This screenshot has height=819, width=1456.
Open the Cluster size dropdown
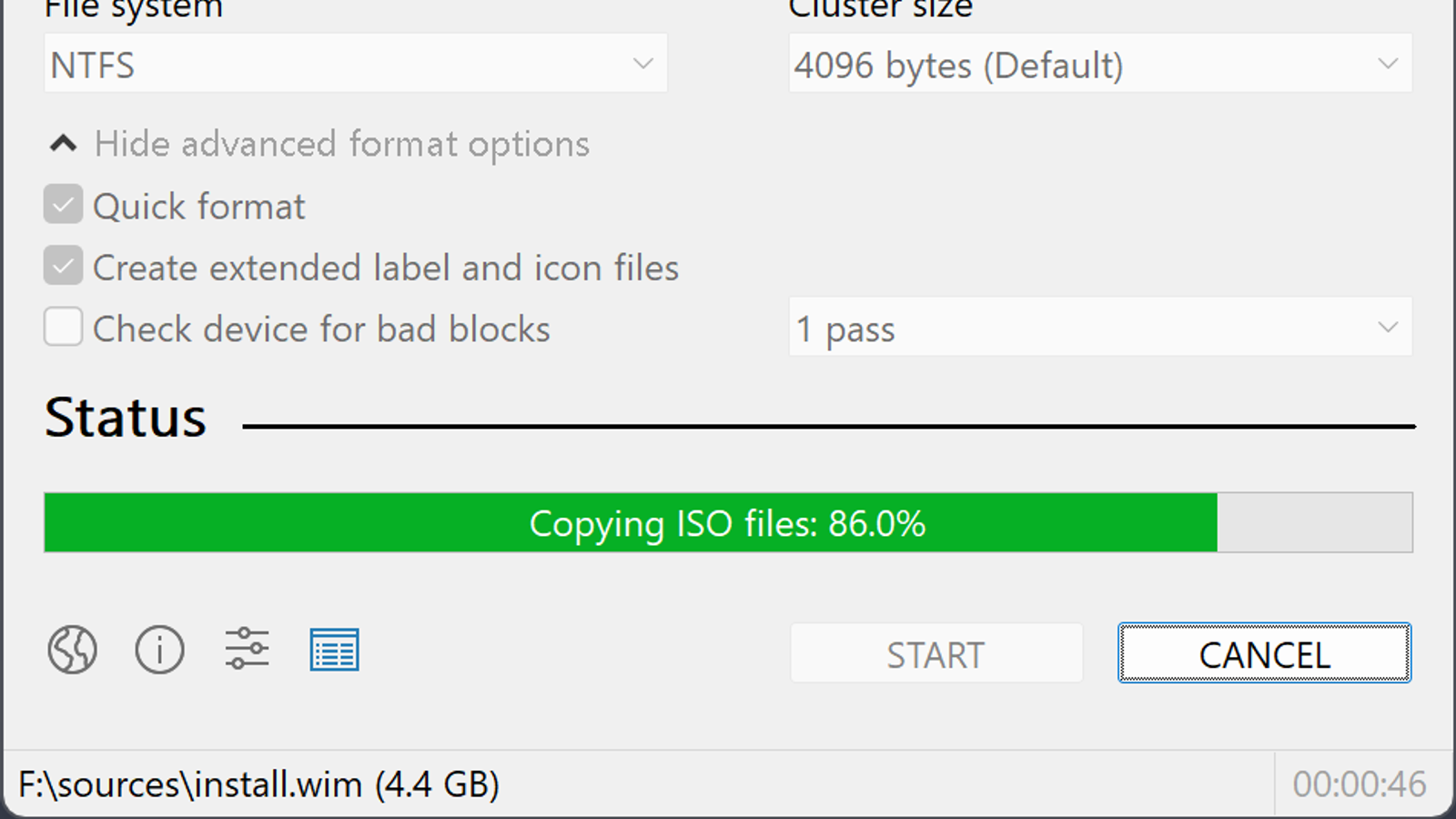click(x=1099, y=64)
